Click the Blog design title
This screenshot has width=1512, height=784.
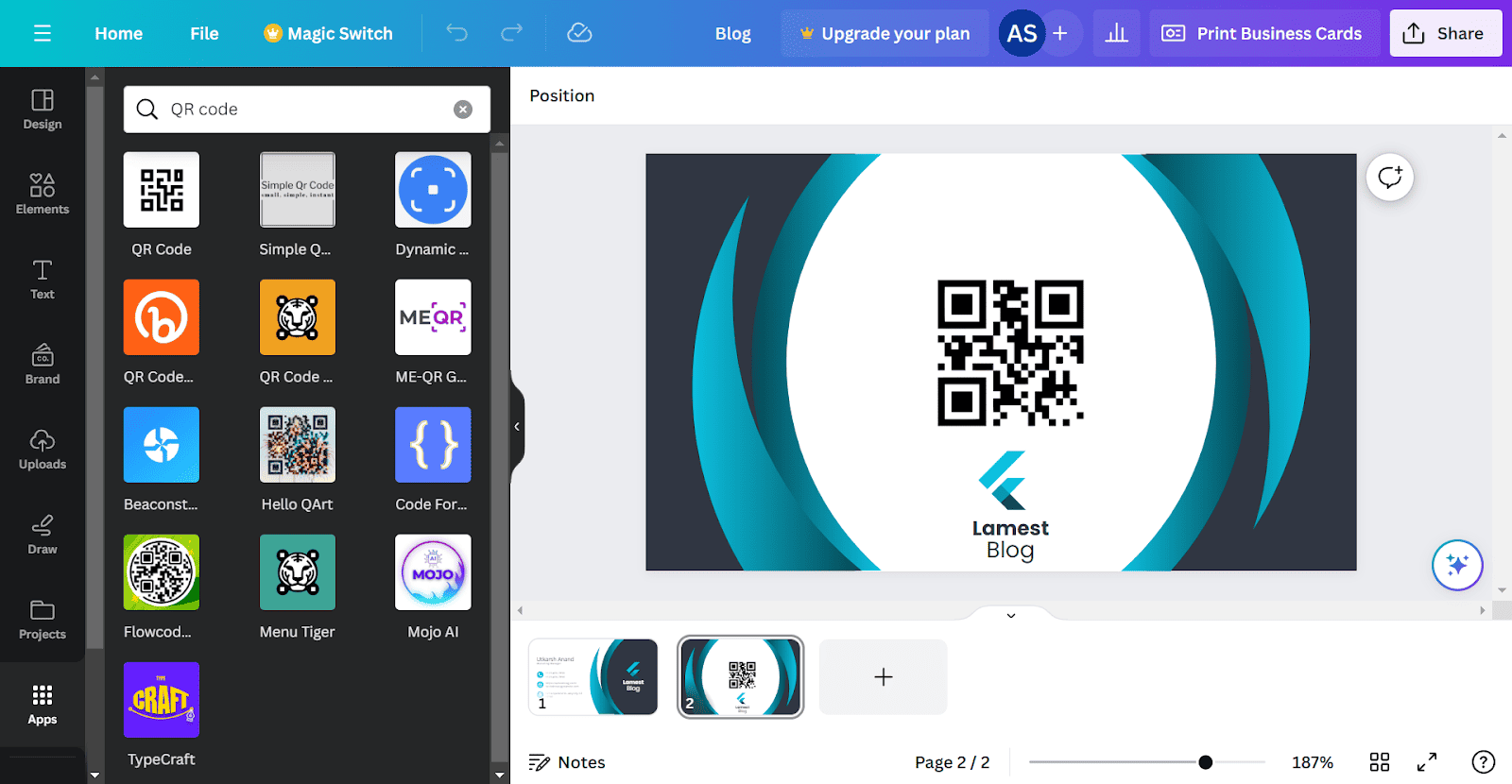pos(732,33)
